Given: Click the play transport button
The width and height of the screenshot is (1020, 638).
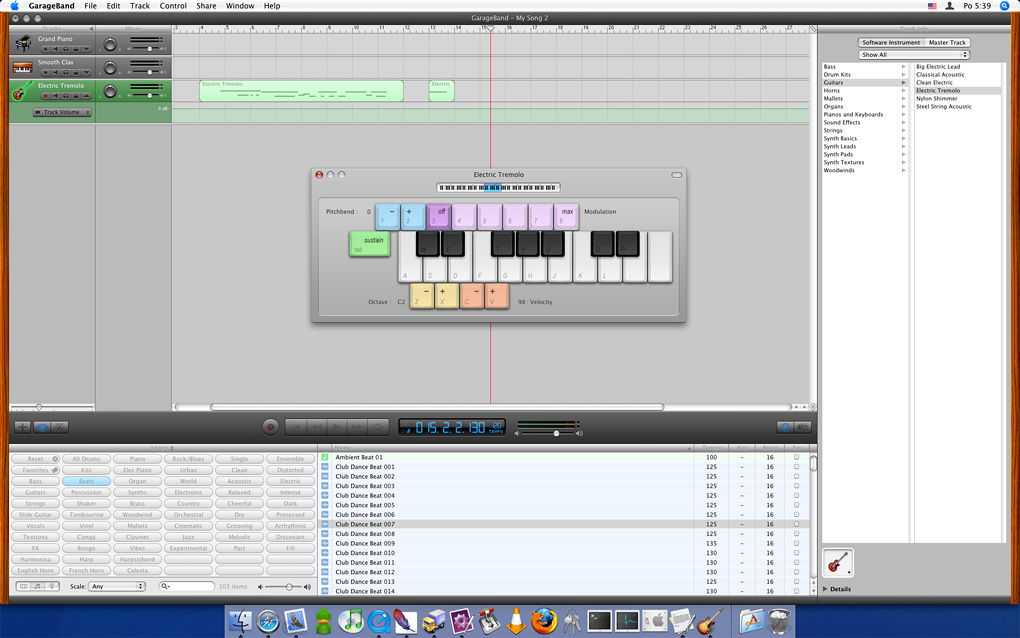Looking at the screenshot, I should click(x=337, y=427).
